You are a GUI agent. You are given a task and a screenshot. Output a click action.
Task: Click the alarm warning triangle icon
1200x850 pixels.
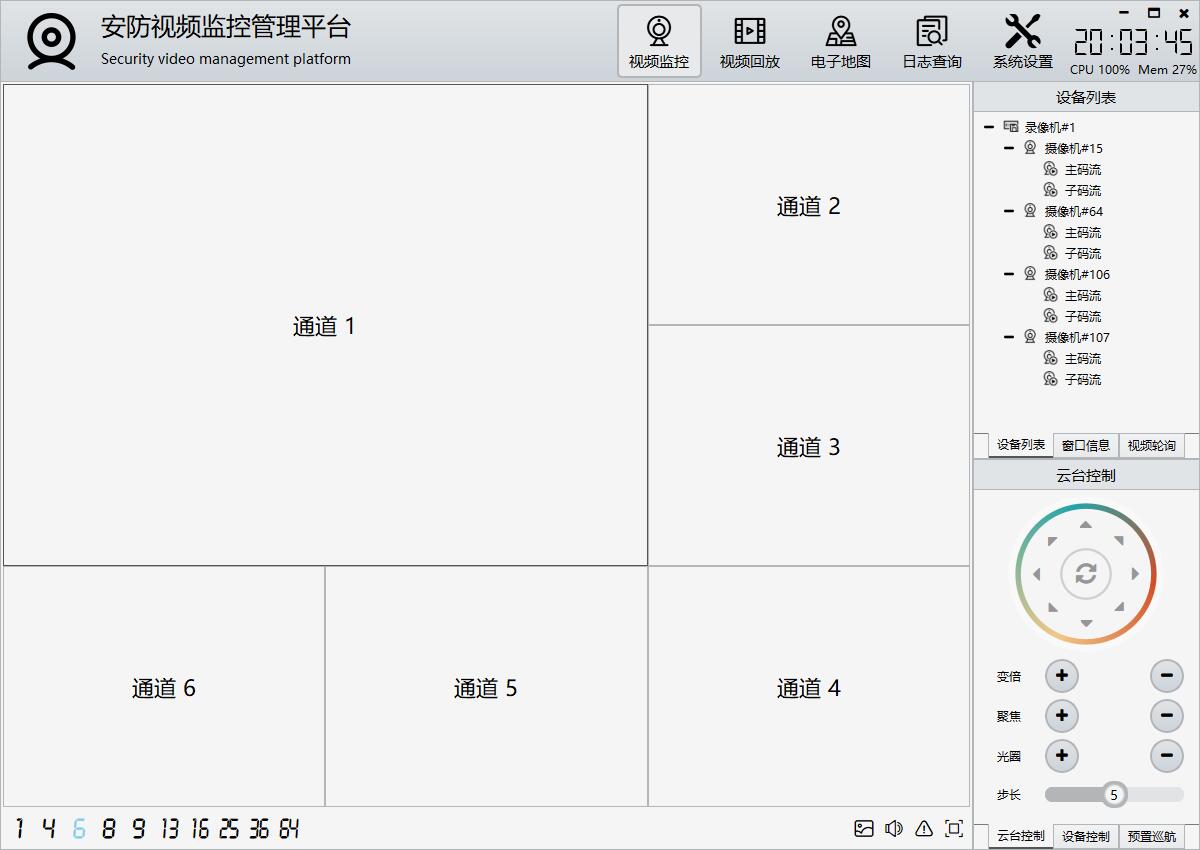(x=924, y=828)
